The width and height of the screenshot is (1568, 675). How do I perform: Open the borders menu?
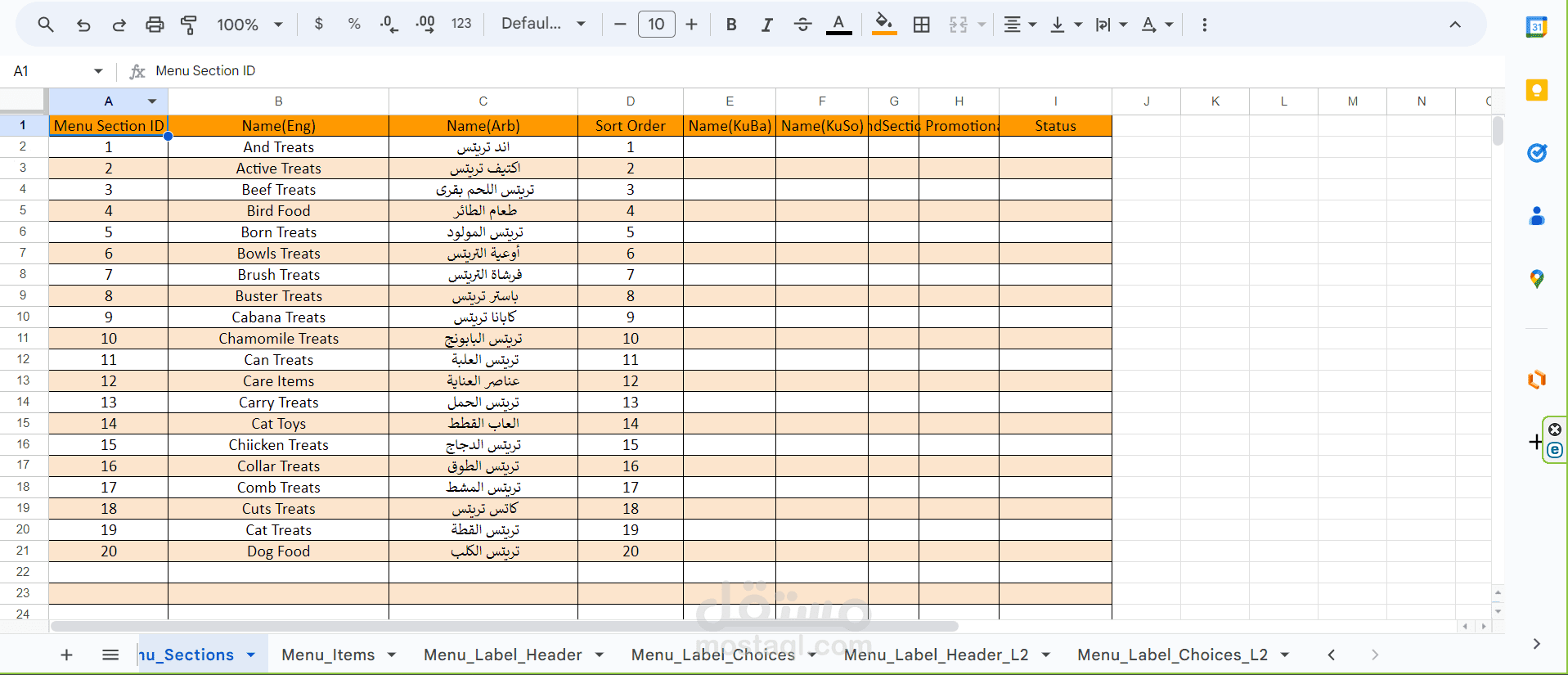(x=922, y=25)
